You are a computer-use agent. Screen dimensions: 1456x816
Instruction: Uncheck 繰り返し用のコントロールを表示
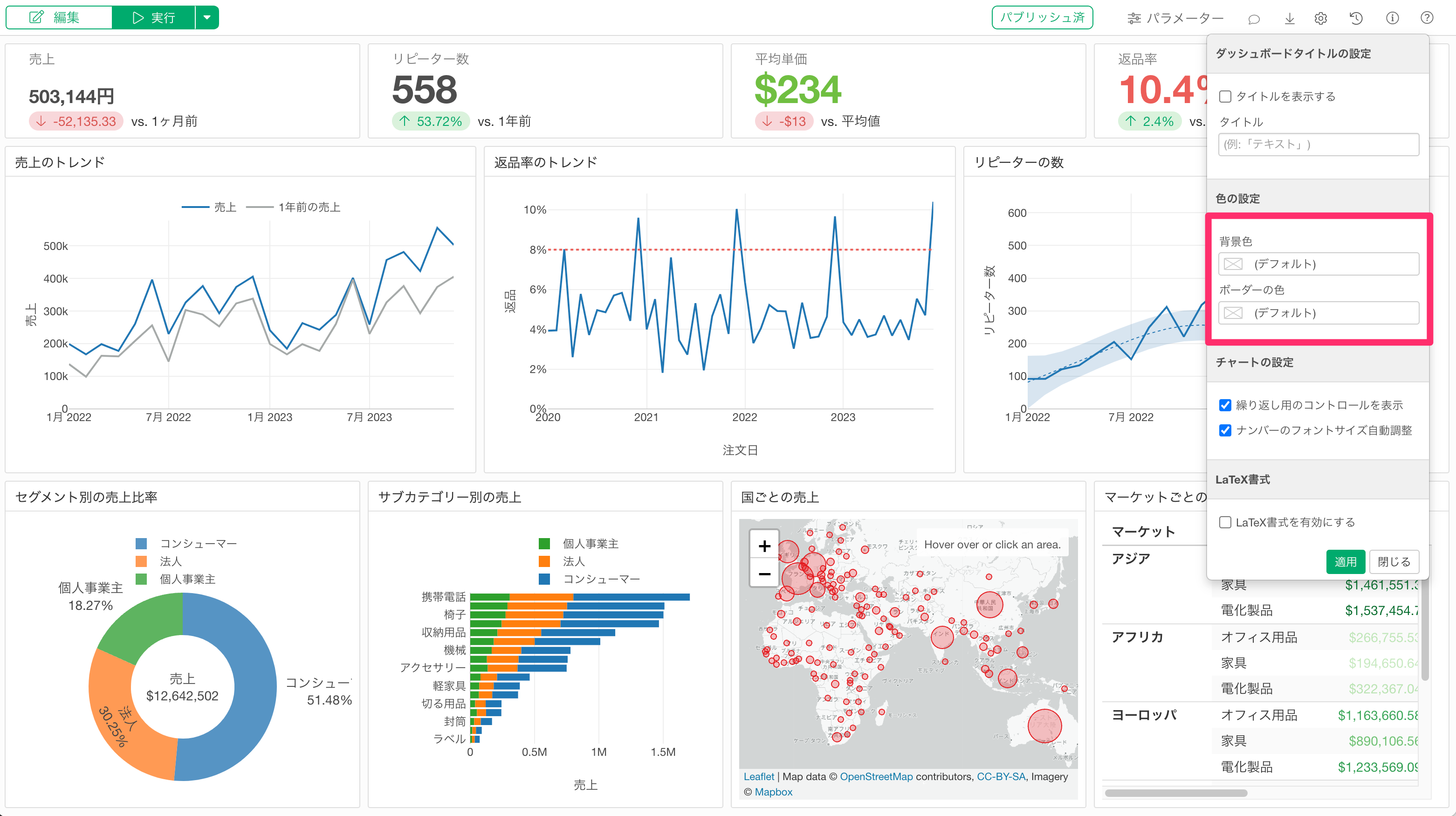pos(1225,406)
